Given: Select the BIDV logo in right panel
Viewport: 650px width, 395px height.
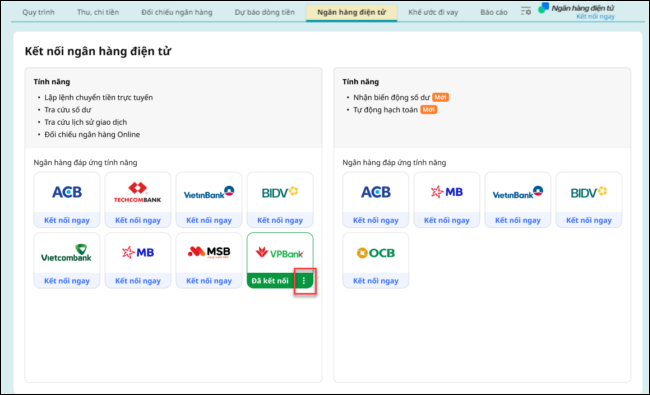Looking at the screenshot, I should (x=589, y=192).
